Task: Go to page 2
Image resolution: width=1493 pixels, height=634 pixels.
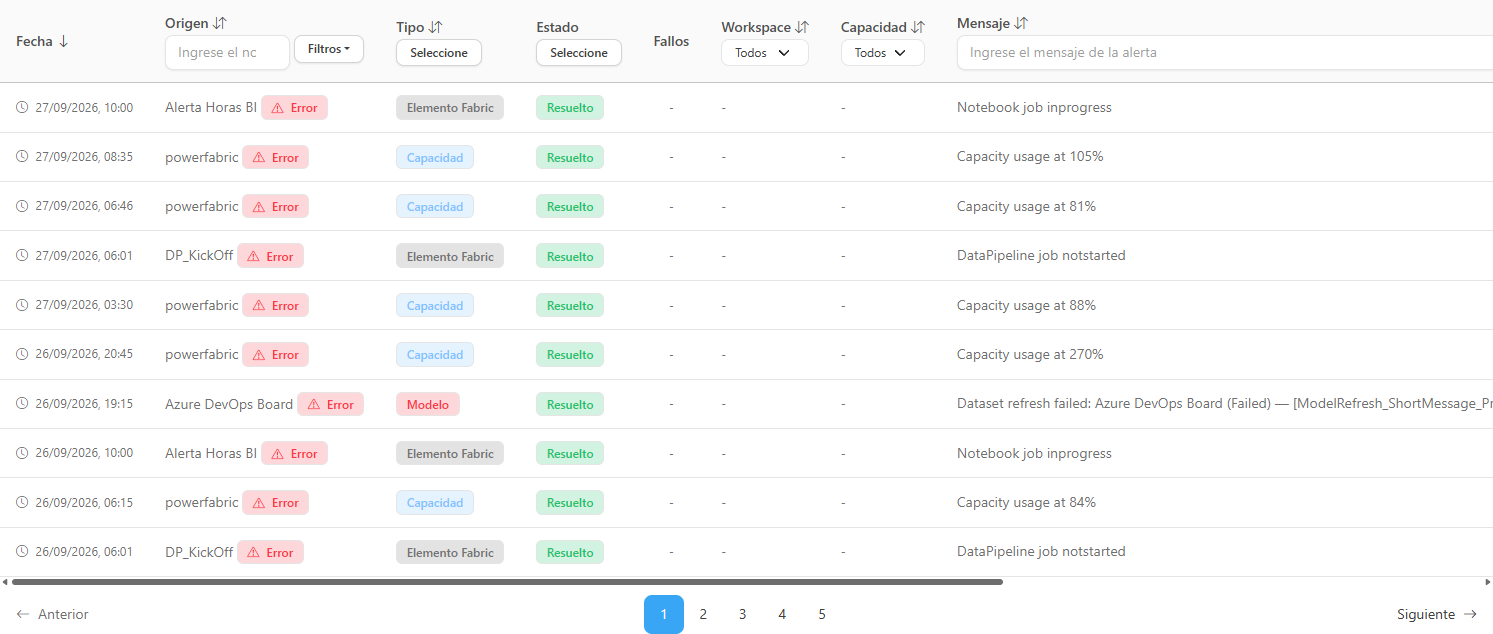Action: coord(703,614)
